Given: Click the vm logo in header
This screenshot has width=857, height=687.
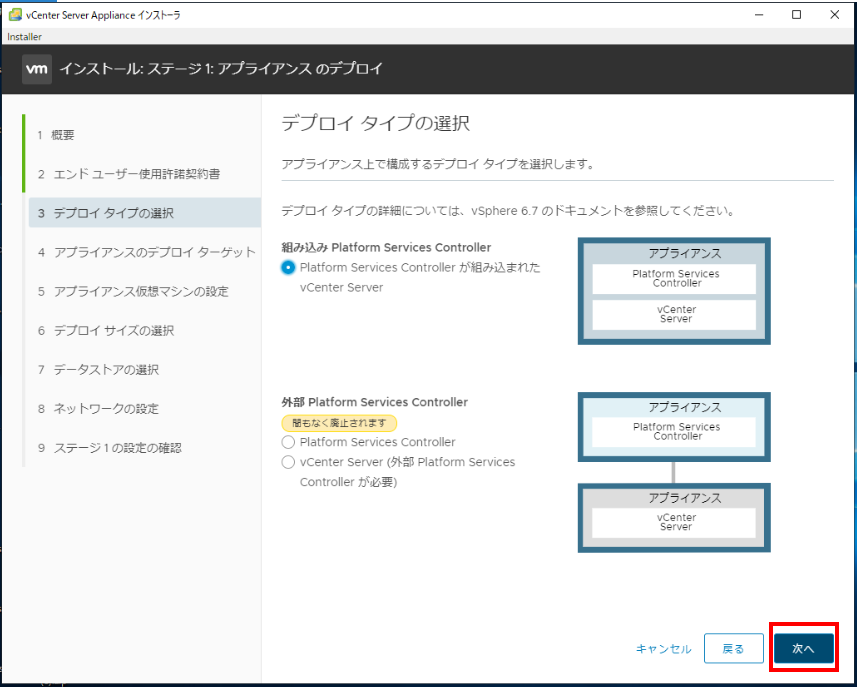Looking at the screenshot, I should tap(37, 69).
